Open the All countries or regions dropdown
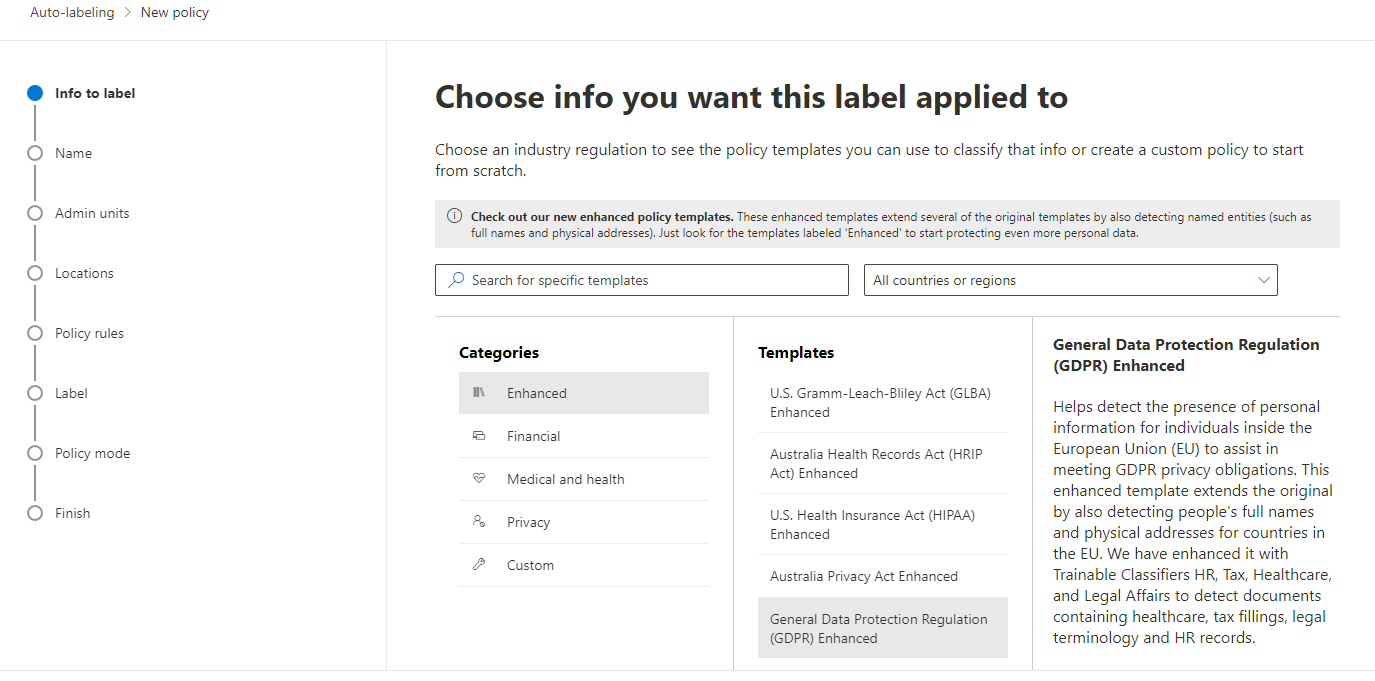 pos(1070,280)
